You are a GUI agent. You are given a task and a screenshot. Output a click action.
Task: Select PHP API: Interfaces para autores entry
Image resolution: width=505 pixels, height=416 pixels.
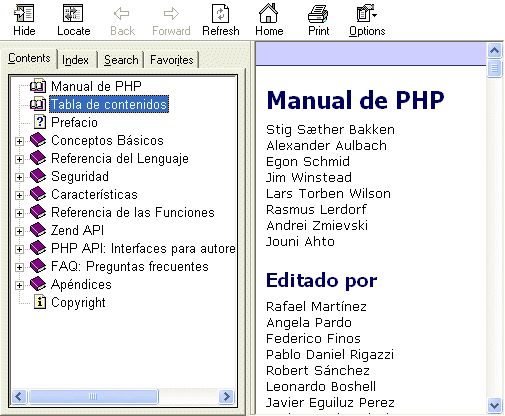(x=143, y=248)
